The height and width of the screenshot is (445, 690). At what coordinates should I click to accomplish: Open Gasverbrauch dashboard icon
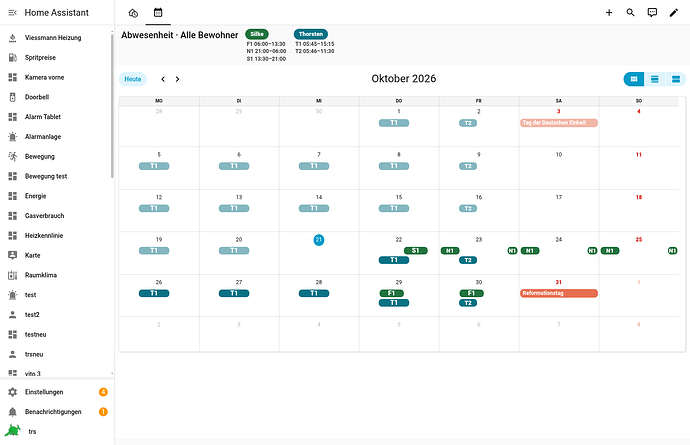[13, 216]
